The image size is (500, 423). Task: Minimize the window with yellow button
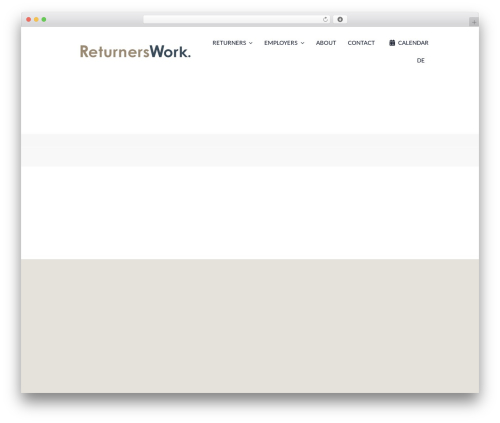(x=36, y=19)
